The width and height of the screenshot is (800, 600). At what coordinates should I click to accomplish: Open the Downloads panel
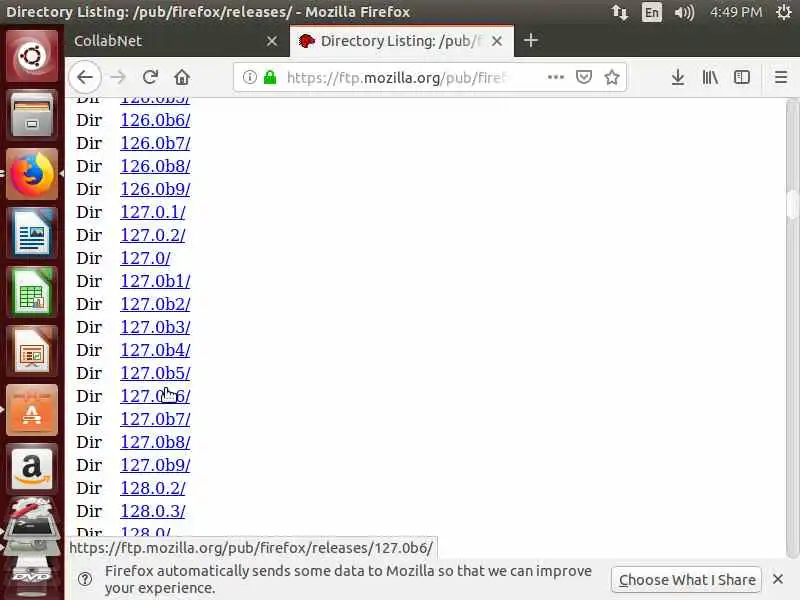pos(678,78)
